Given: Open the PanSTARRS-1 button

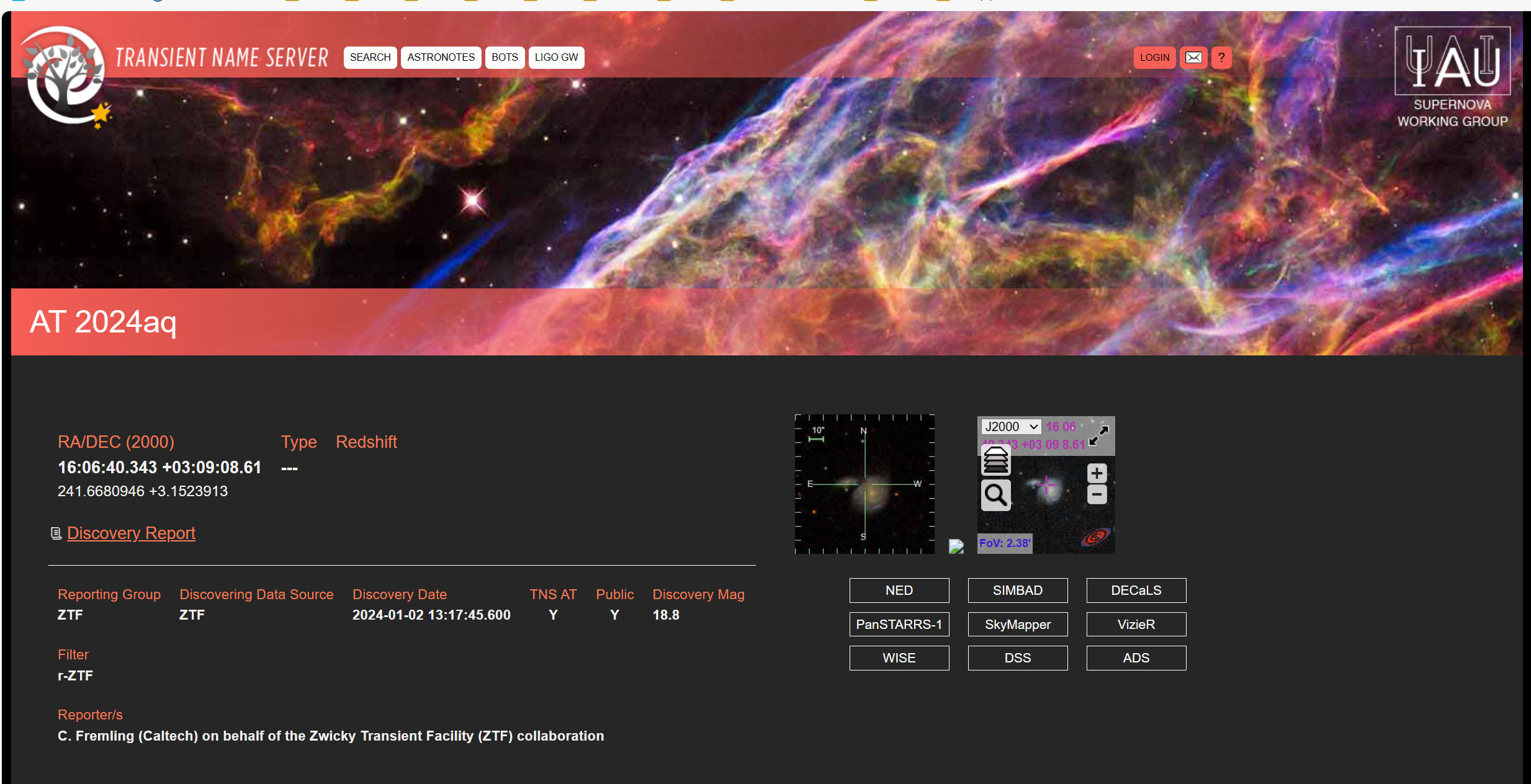Looking at the screenshot, I should (899, 625).
